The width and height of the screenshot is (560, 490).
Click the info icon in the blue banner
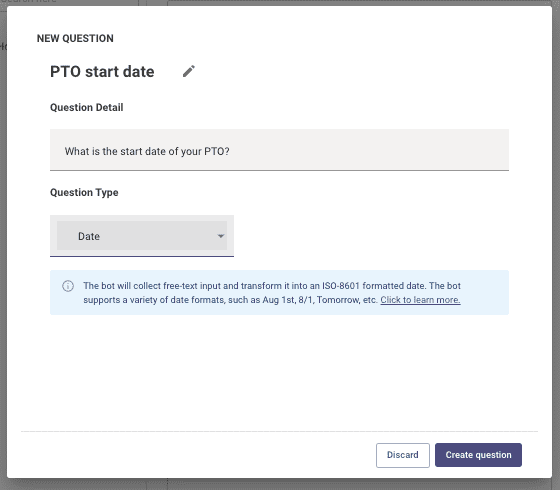pyautogui.click(x=68, y=286)
